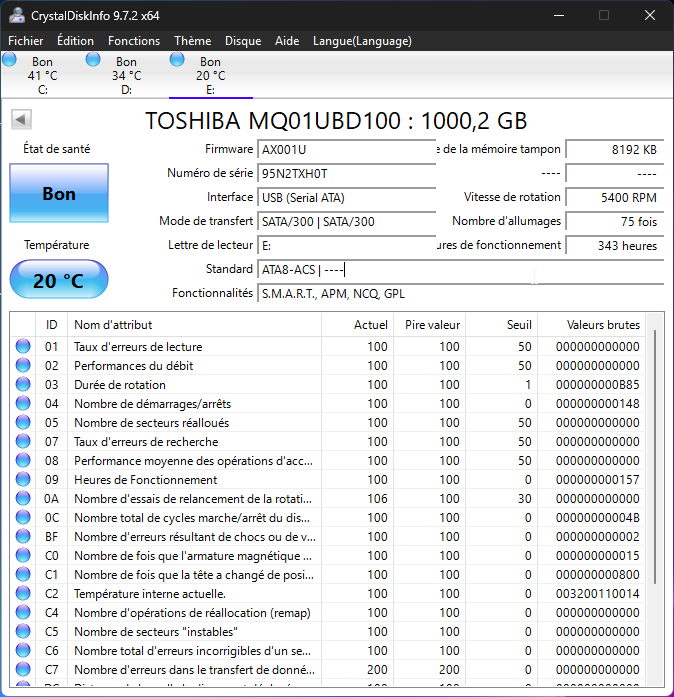
Task: Click the Firmware field AX001U
Action: 346,149
